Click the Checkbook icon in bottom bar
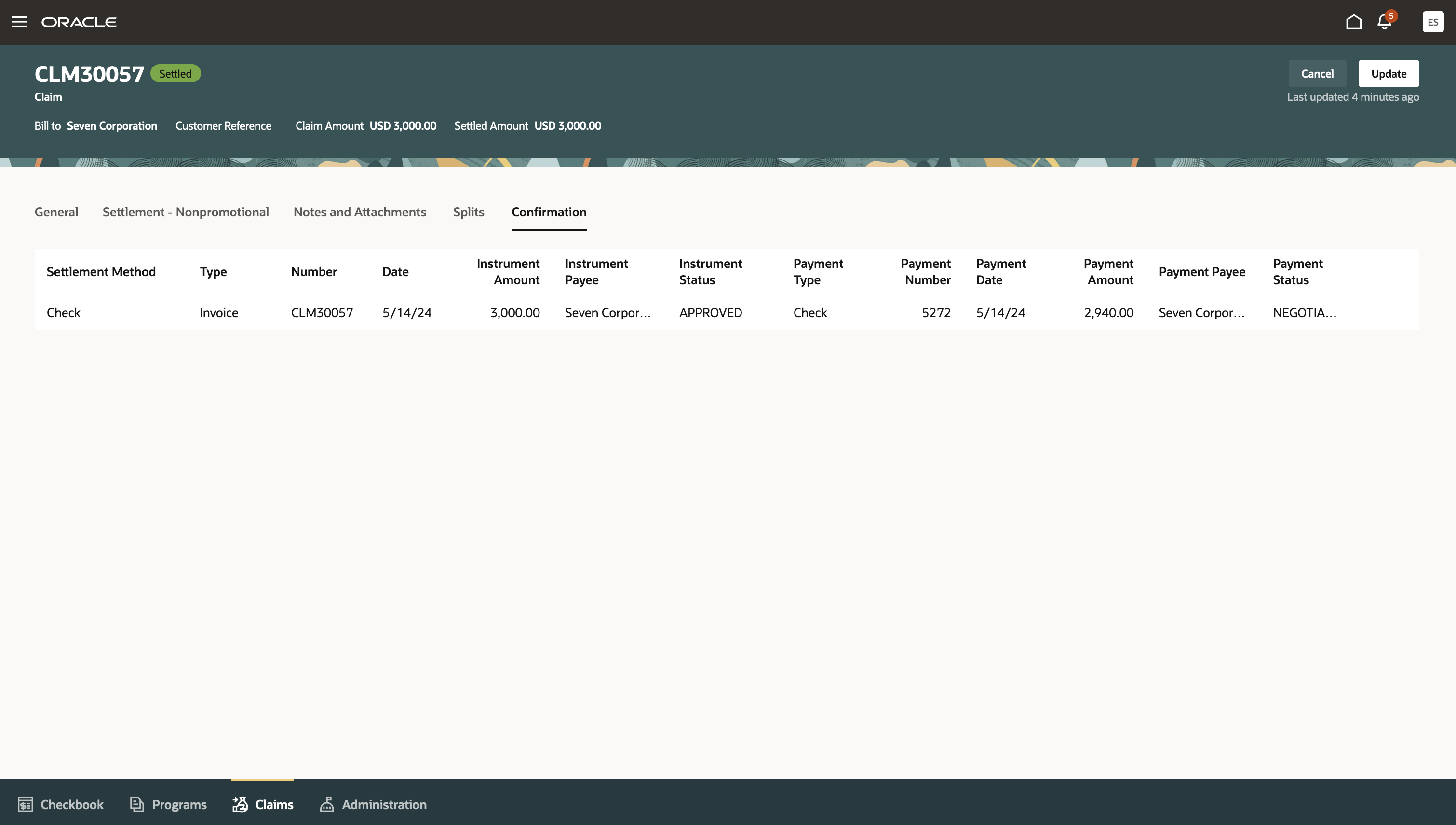This screenshot has width=1456, height=825. tap(25, 804)
